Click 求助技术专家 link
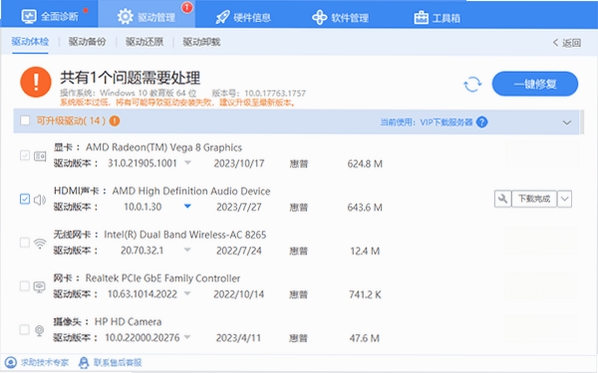 [x=45, y=362]
